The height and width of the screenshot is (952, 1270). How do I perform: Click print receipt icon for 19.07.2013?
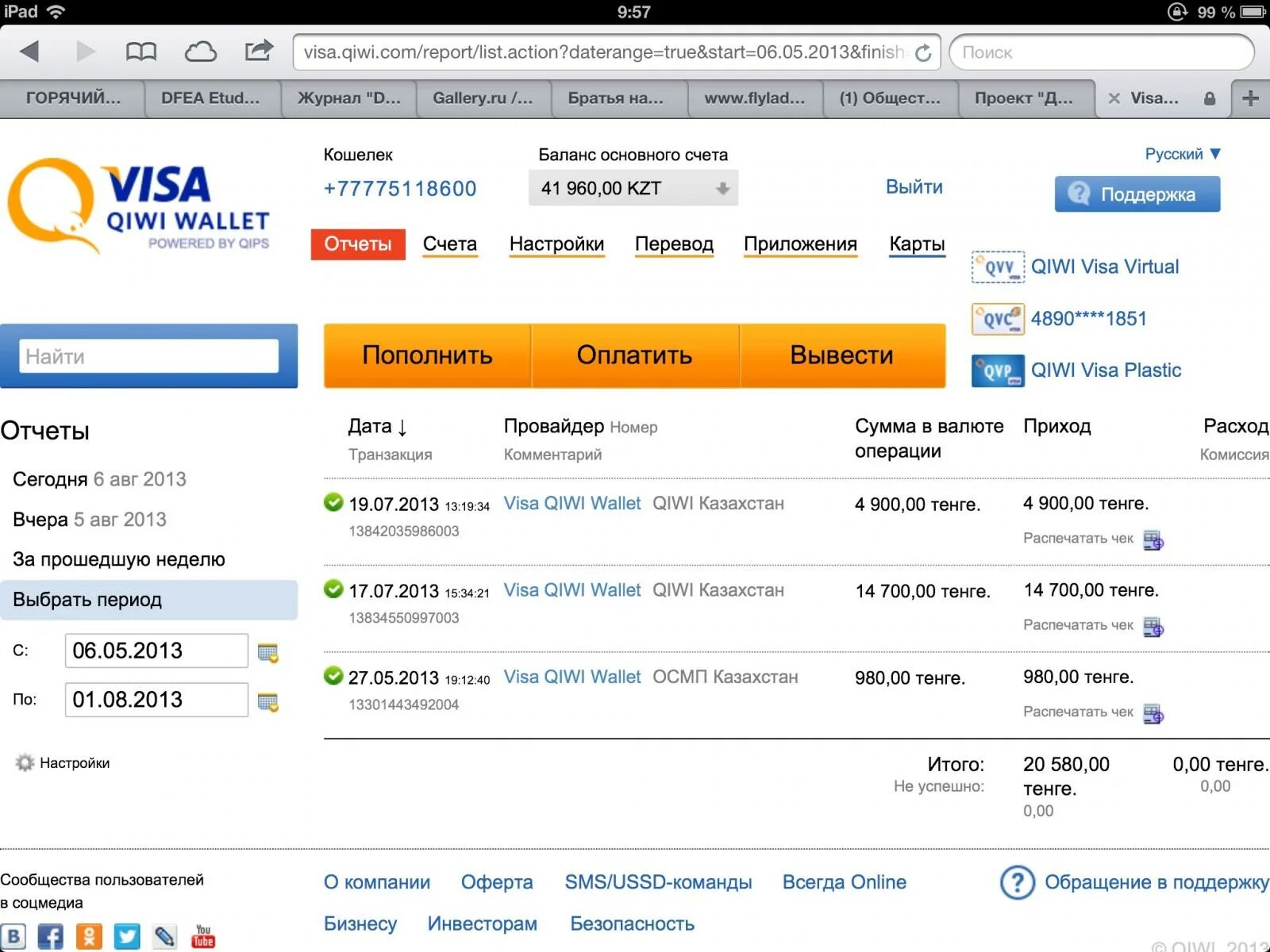(x=1153, y=540)
